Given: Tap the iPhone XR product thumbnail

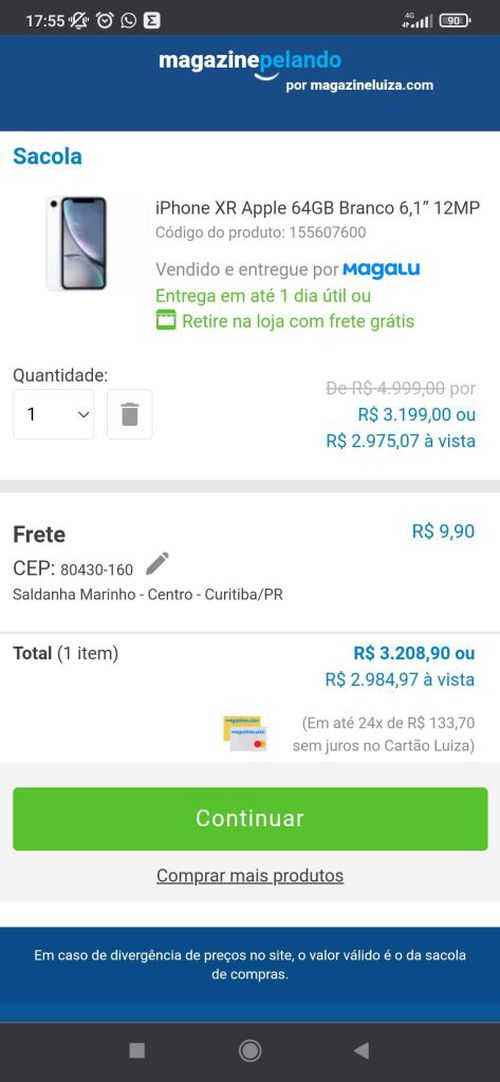Looking at the screenshot, I should click(77, 243).
